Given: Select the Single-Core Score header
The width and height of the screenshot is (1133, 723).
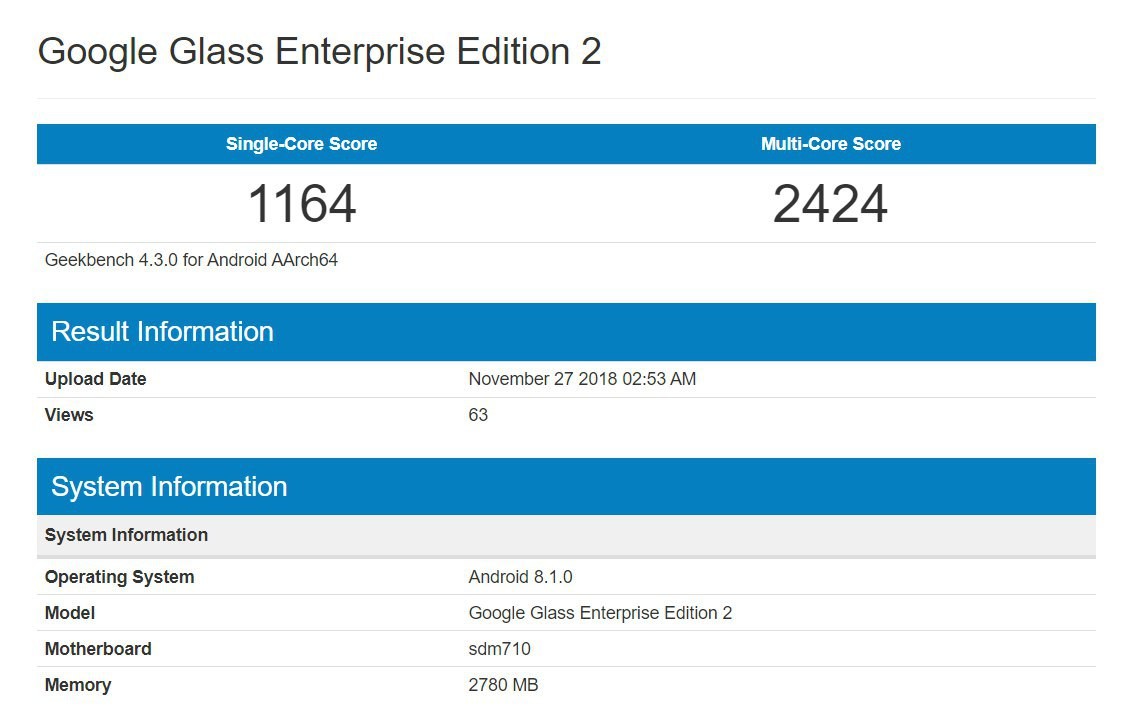Looking at the screenshot, I should coord(301,144).
